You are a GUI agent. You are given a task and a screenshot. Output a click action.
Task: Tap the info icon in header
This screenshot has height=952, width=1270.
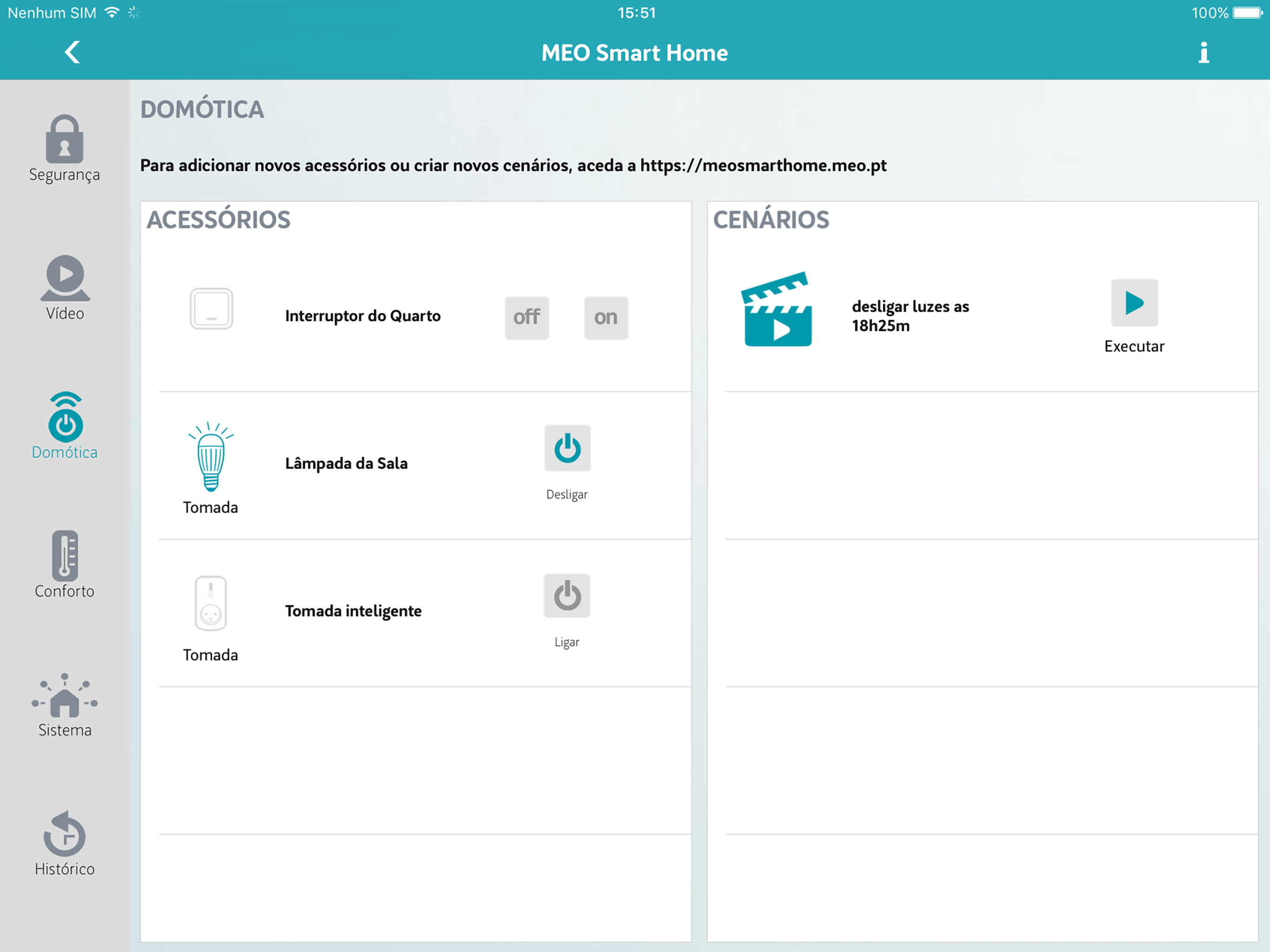tap(1204, 53)
